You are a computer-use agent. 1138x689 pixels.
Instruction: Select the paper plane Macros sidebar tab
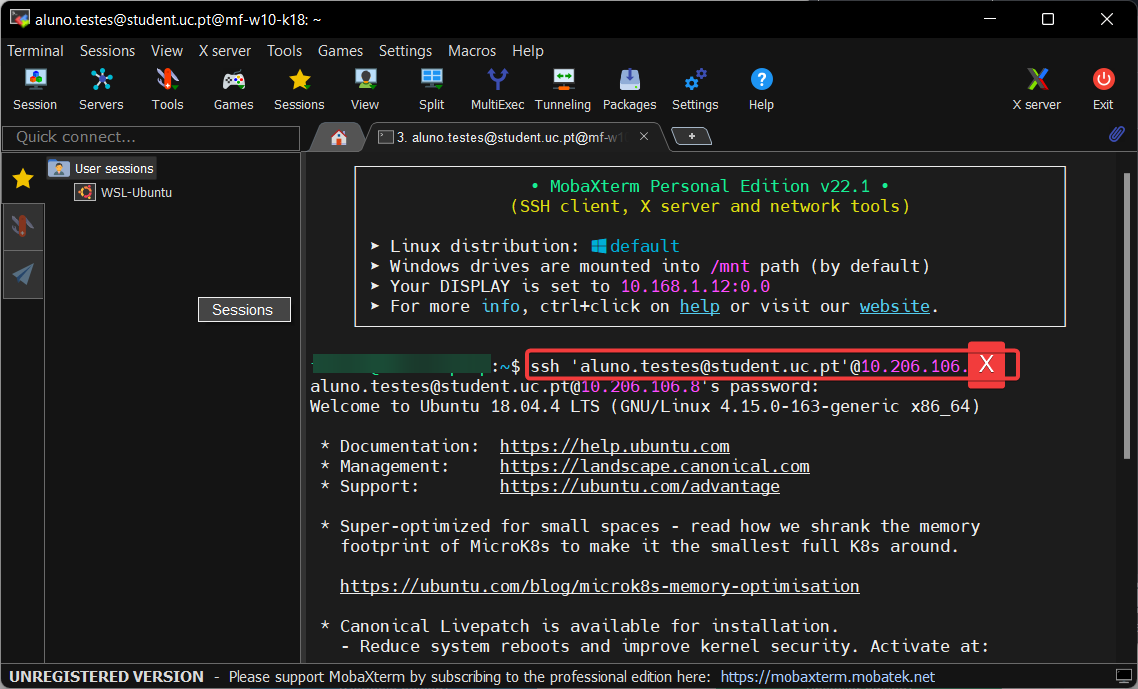[23, 274]
